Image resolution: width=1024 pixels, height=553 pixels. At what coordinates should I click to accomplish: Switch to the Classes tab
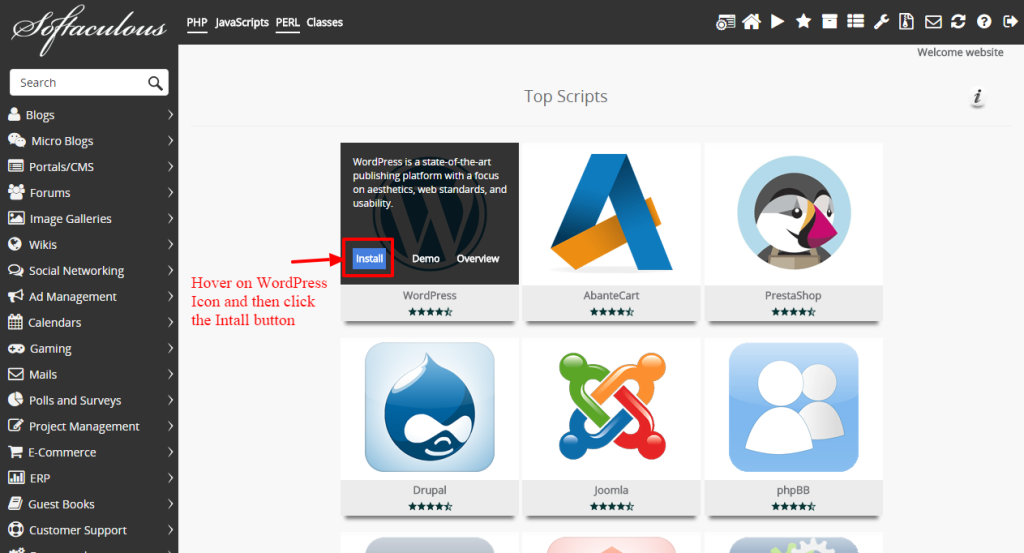point(325,23)
